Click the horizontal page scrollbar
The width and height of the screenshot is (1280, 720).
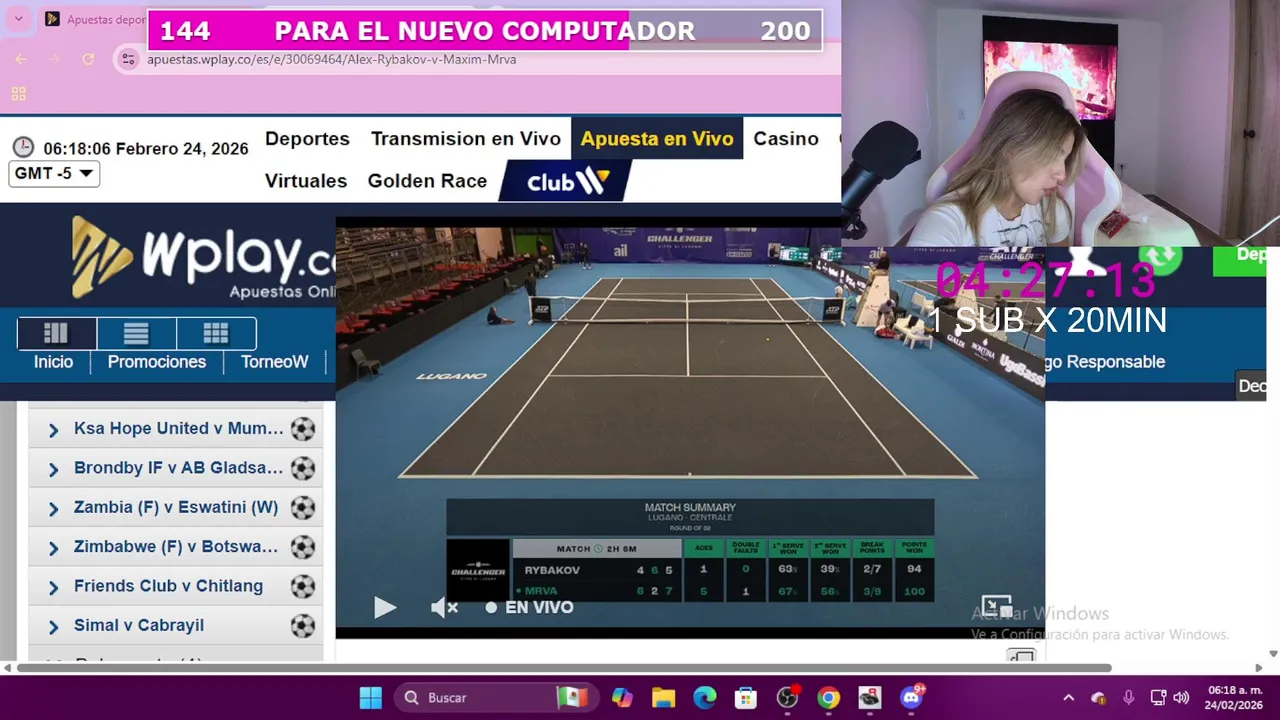click(564, 668)
